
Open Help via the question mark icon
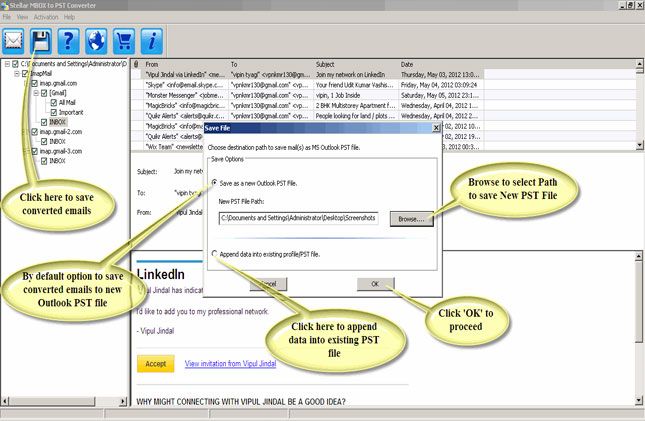pos(68,41)
